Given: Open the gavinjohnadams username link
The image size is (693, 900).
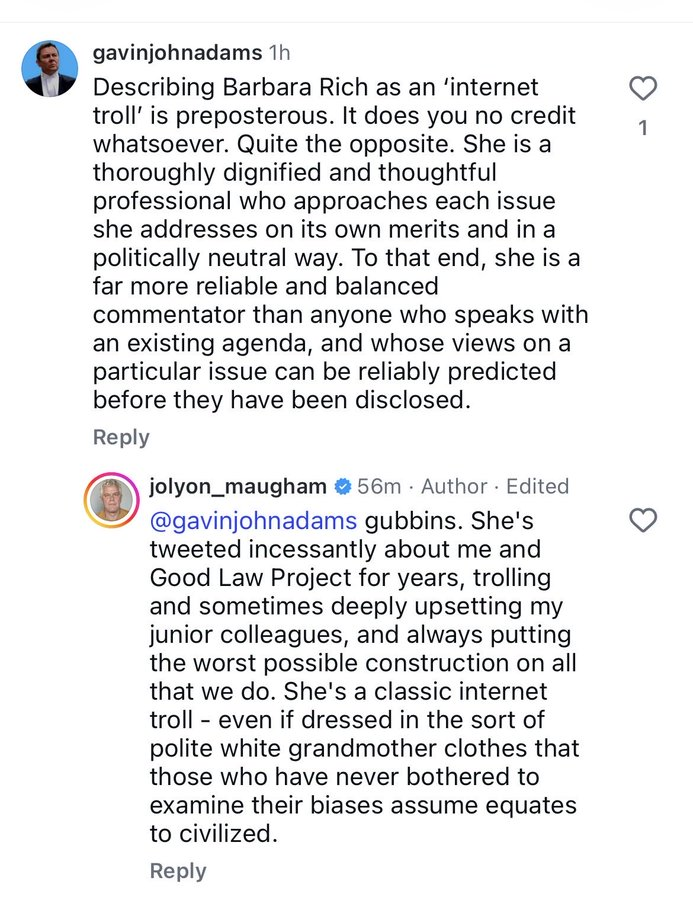Looking at the screenshot, I should click(x=177, y=53).
